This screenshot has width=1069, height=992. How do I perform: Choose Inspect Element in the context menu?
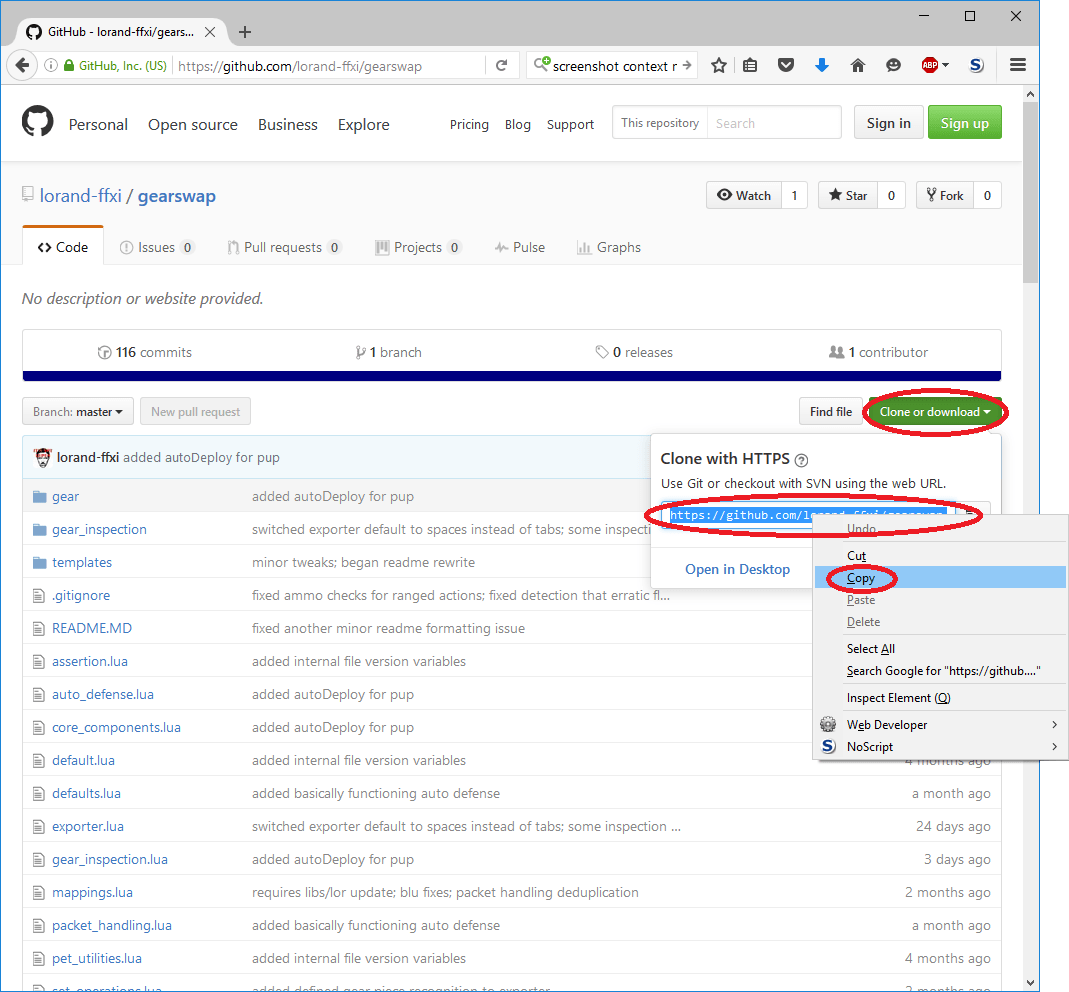pyautogui.click(x=942, y=697)
